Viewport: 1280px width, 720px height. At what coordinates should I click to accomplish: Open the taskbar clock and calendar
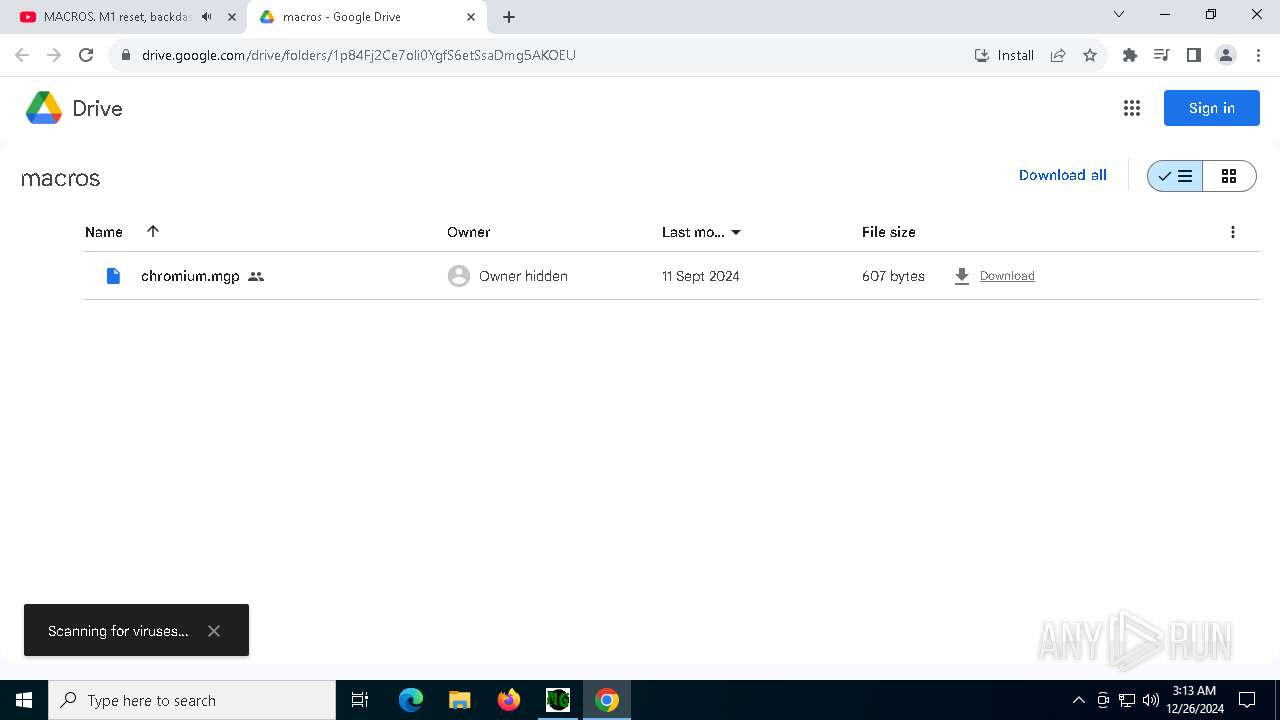[1195, 700]
